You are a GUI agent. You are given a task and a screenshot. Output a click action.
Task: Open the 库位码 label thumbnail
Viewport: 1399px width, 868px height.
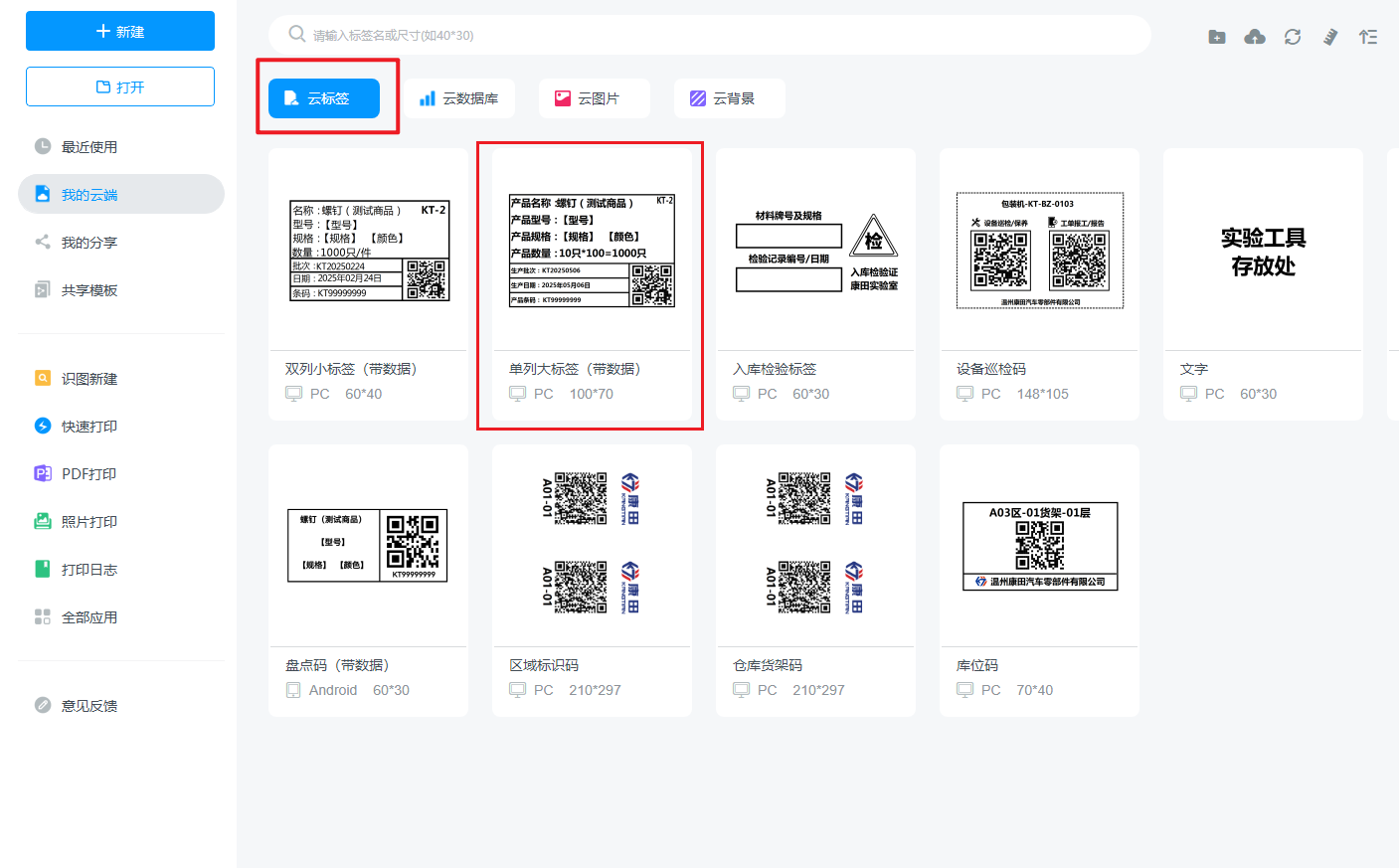coord(1039,546)
